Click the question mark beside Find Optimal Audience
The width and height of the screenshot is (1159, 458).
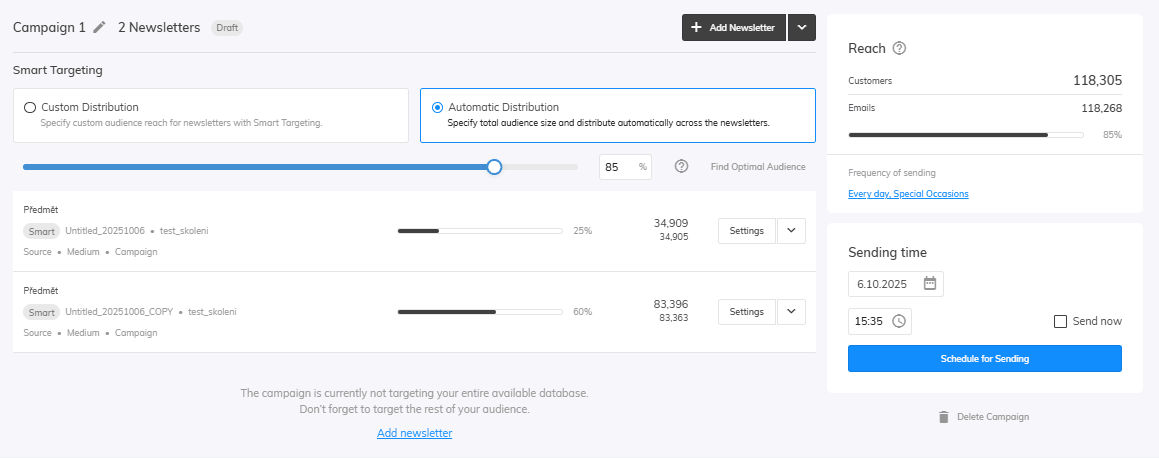[681, 167]
